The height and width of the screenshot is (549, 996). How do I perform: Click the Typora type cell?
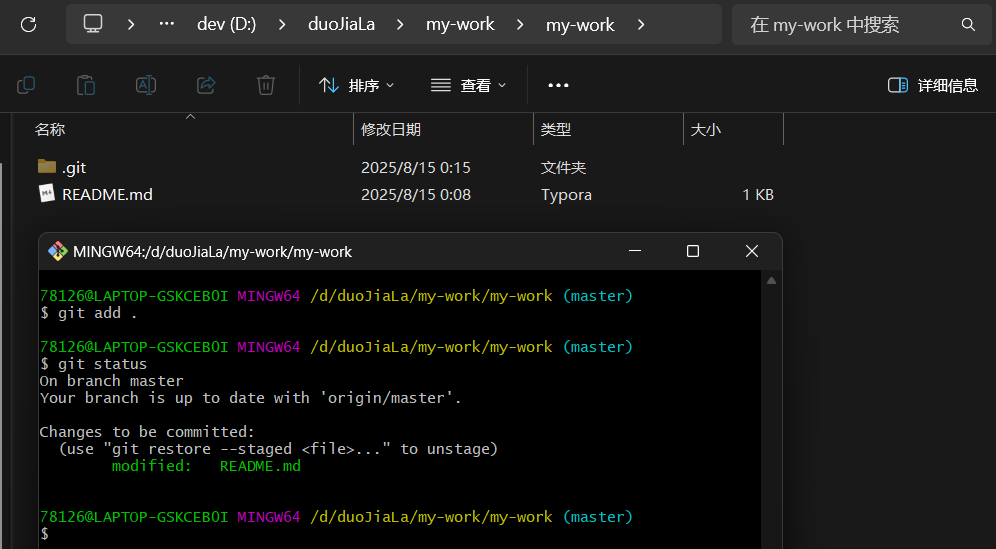pyautogui.click(x=566, y=195)
